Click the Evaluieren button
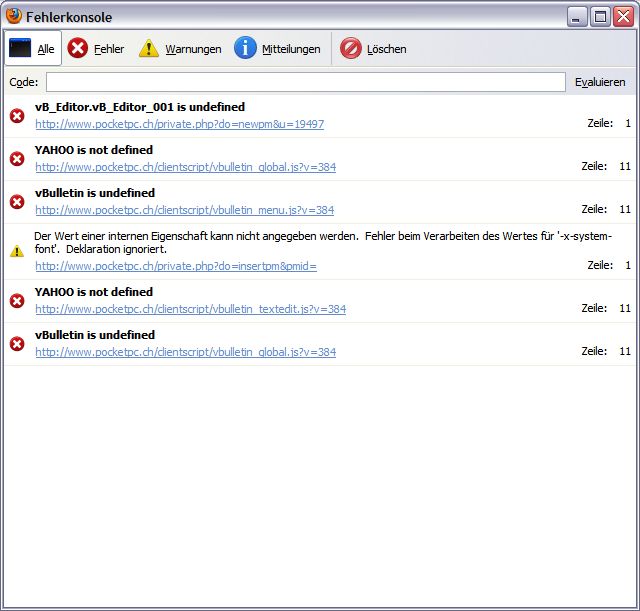 coord(600,82)
